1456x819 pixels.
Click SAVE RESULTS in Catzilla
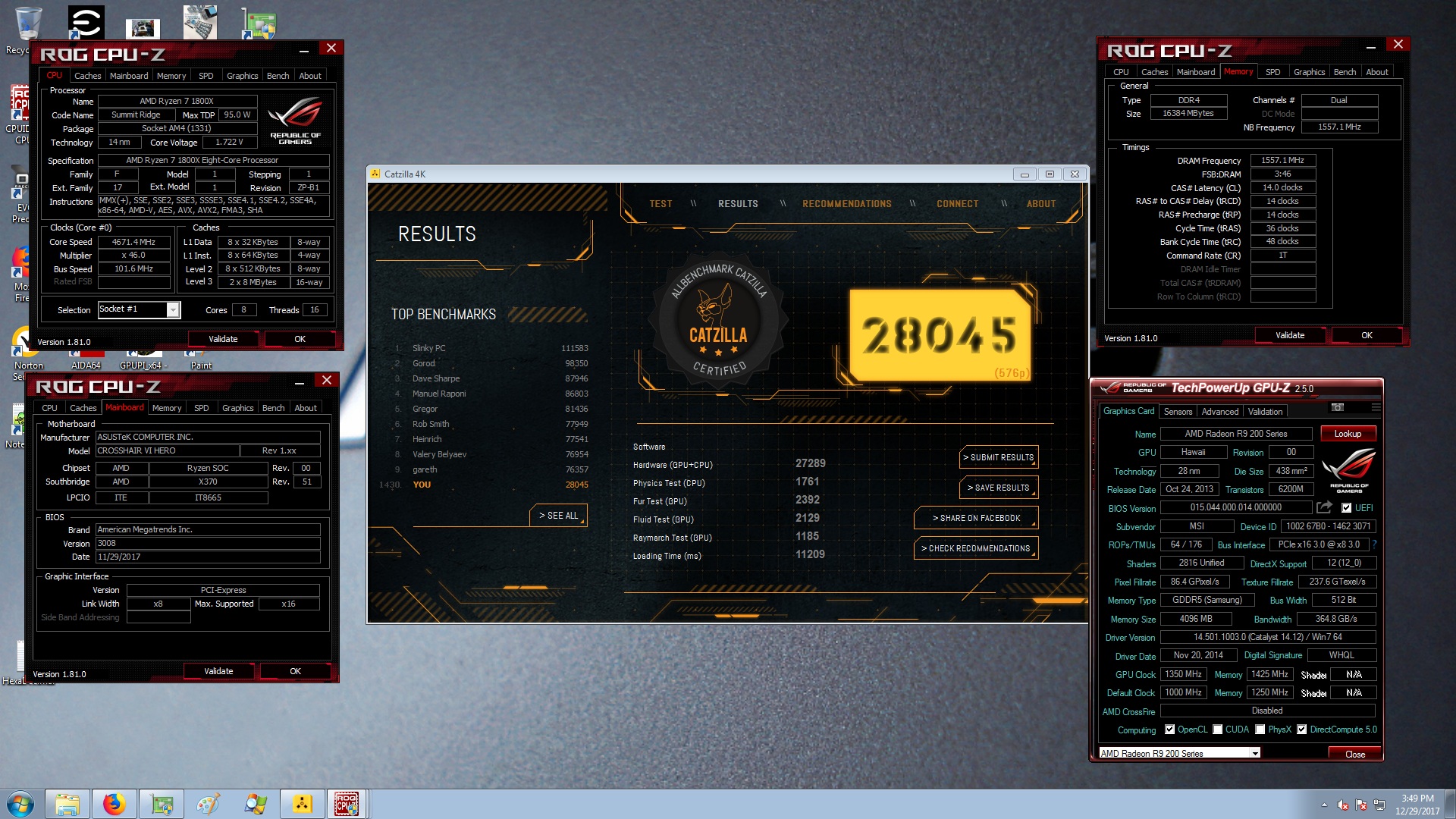pos(998,488)
